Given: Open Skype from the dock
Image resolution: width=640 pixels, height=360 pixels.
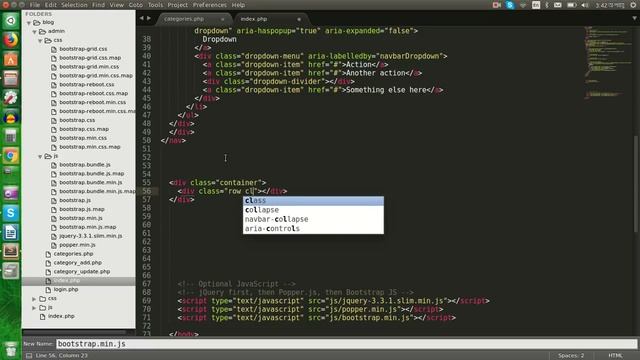Looking at the screenshot, I should (11, 213).
